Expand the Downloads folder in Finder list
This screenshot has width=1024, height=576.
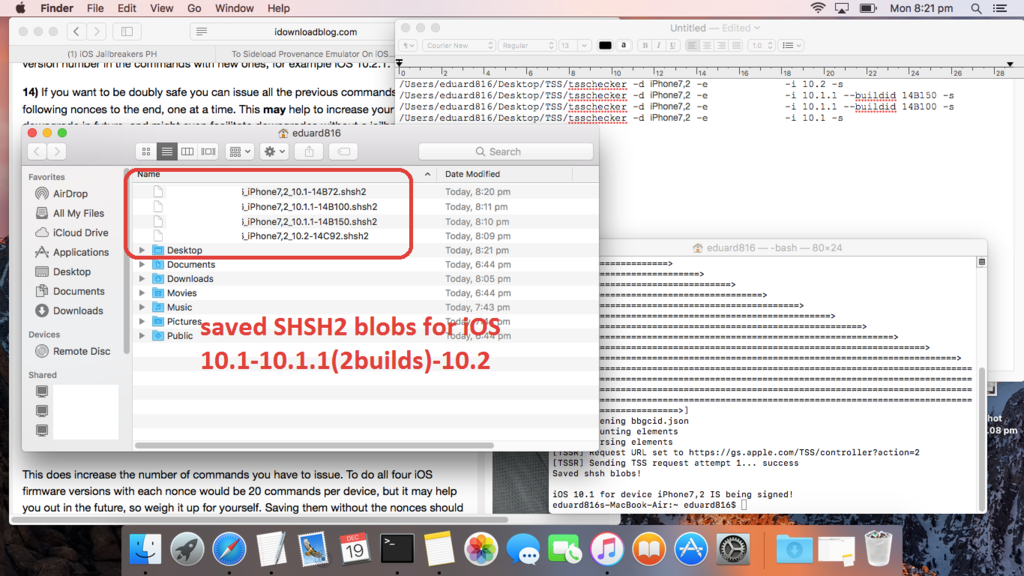[142, 279]
